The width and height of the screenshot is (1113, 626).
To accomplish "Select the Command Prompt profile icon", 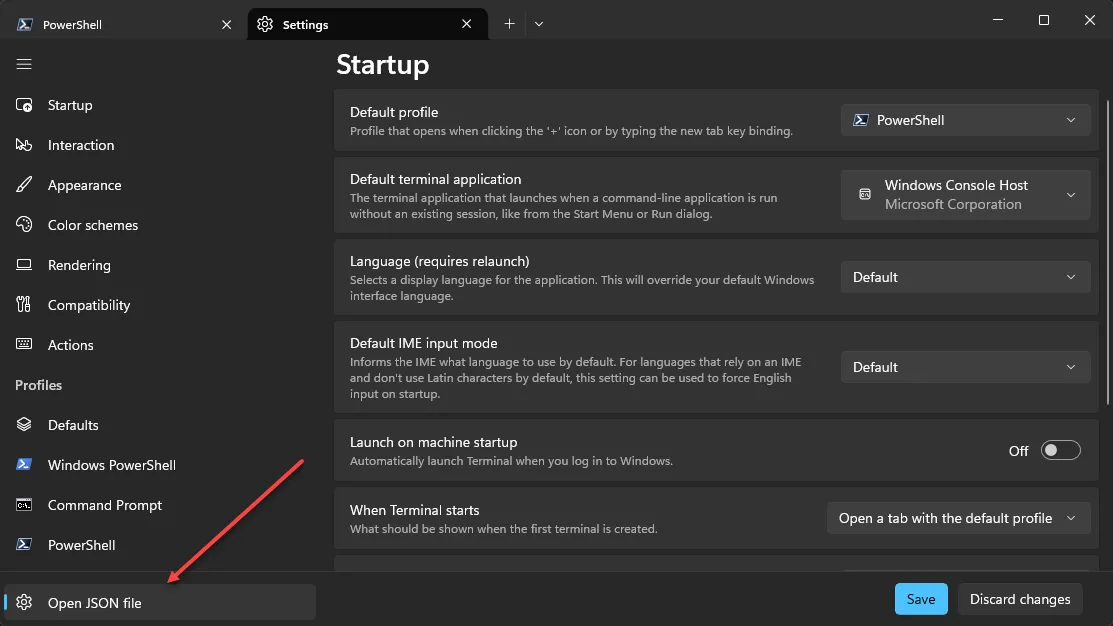I will [24, 505].
